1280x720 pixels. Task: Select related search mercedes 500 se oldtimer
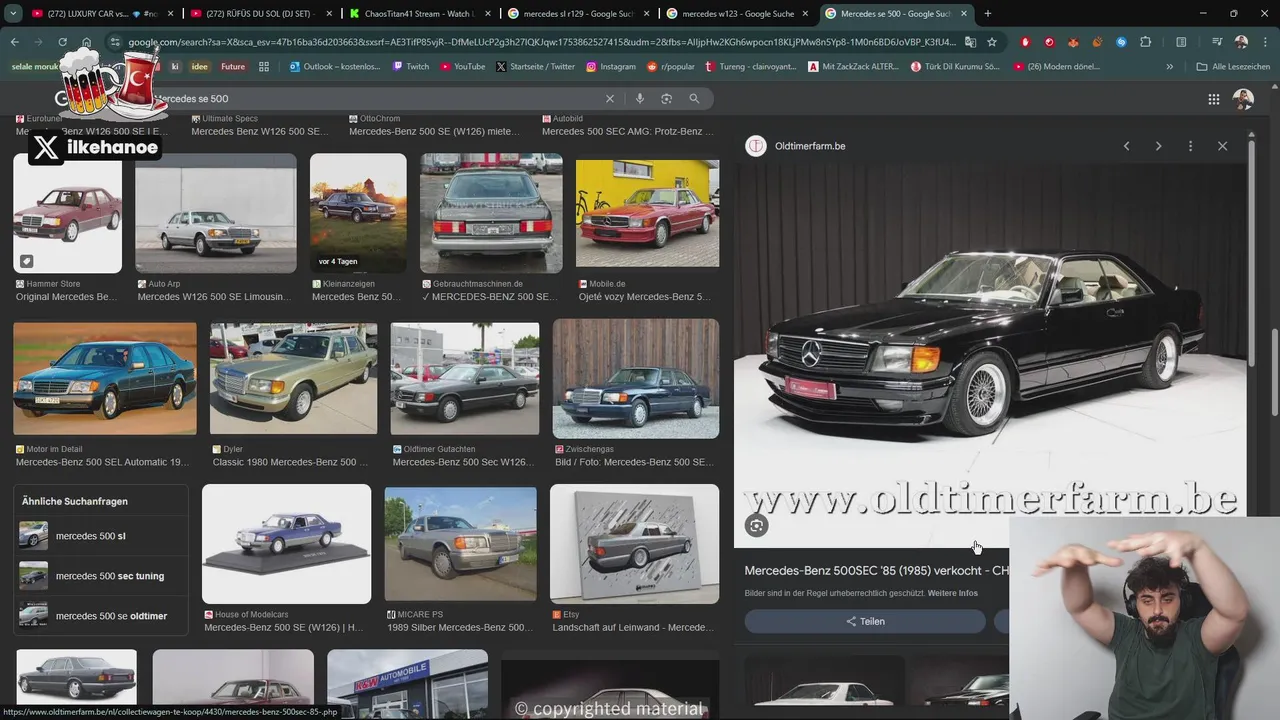pyautogui.click(x=101, y=616)
